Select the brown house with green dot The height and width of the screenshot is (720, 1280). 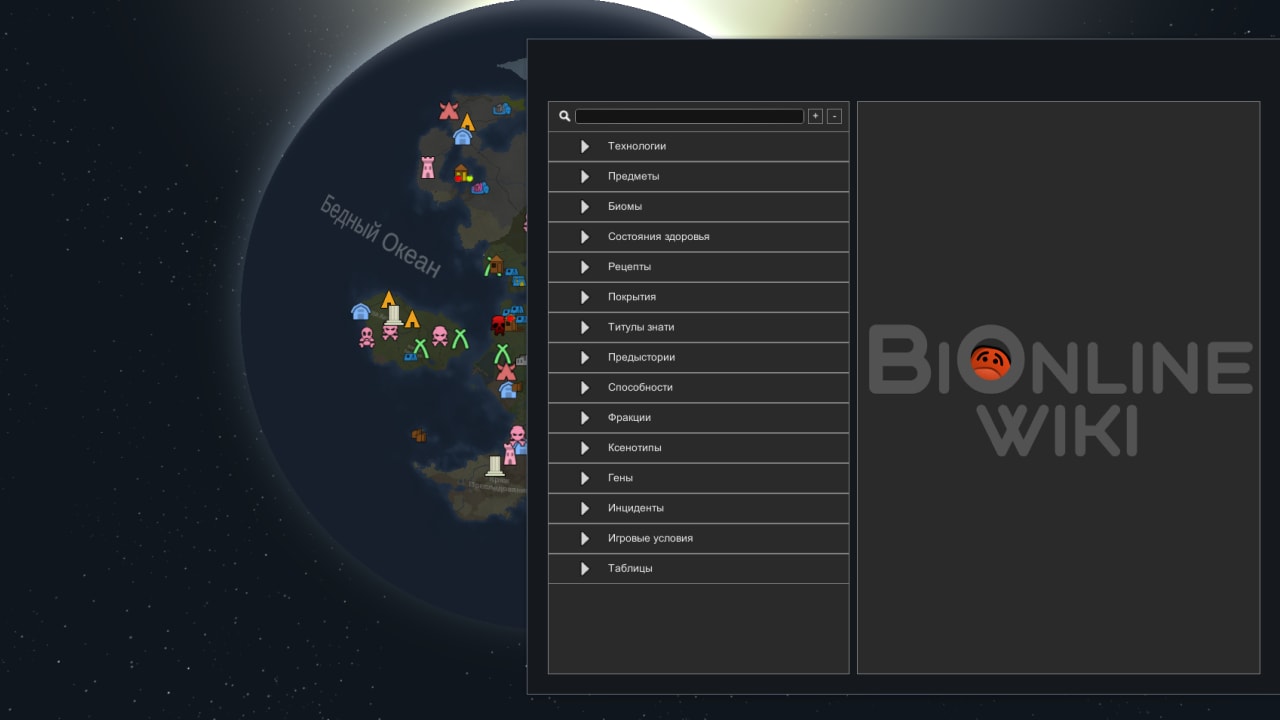coord(462,174)
